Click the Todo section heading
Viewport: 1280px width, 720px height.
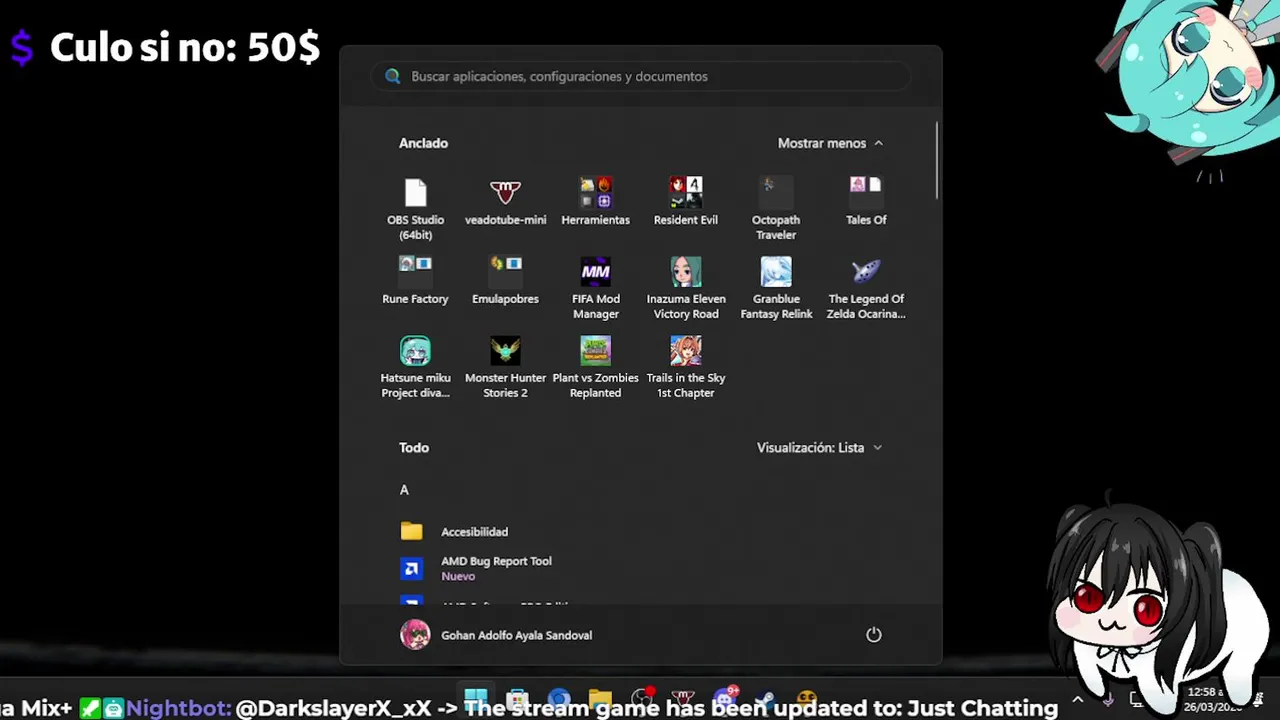pyautogui.click(x=414, y=447)
